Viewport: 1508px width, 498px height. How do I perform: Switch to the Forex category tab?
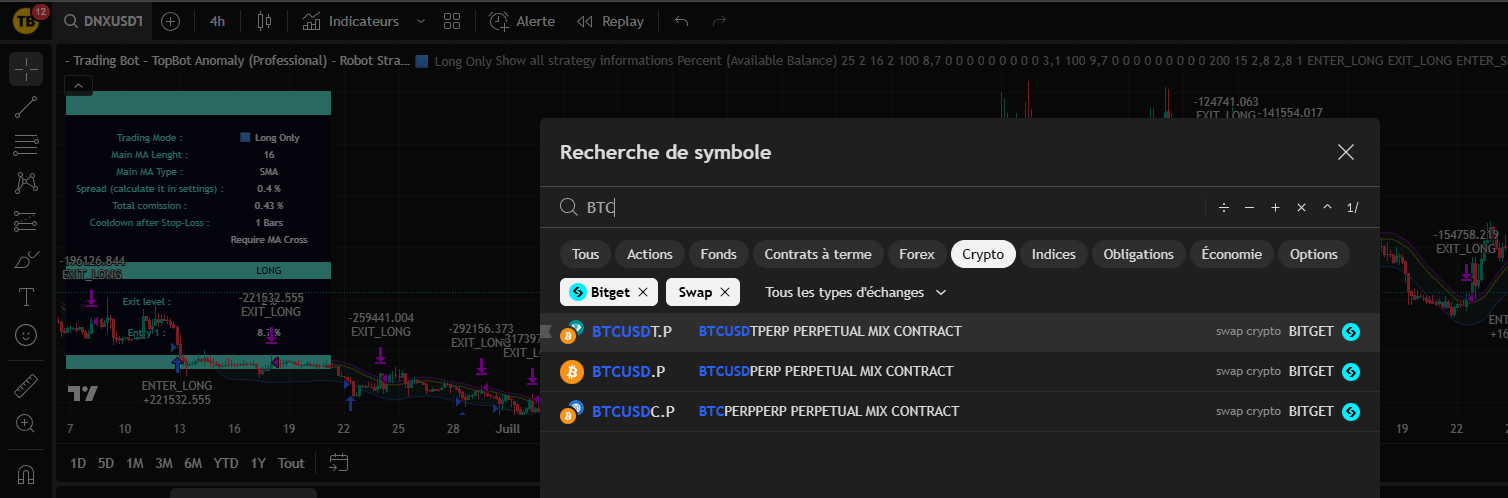coord(916,254)
